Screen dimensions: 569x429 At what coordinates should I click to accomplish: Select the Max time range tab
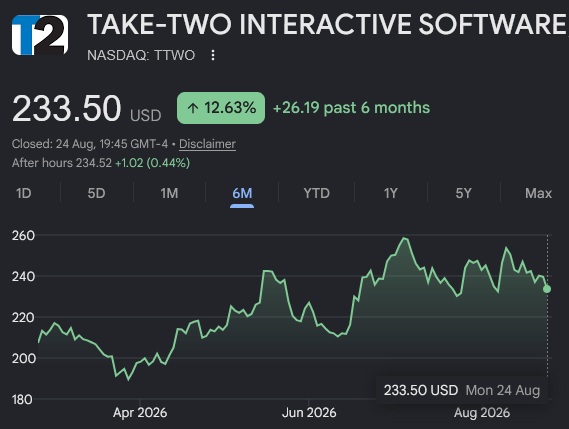pyautogui.click(x=538, y=193)
